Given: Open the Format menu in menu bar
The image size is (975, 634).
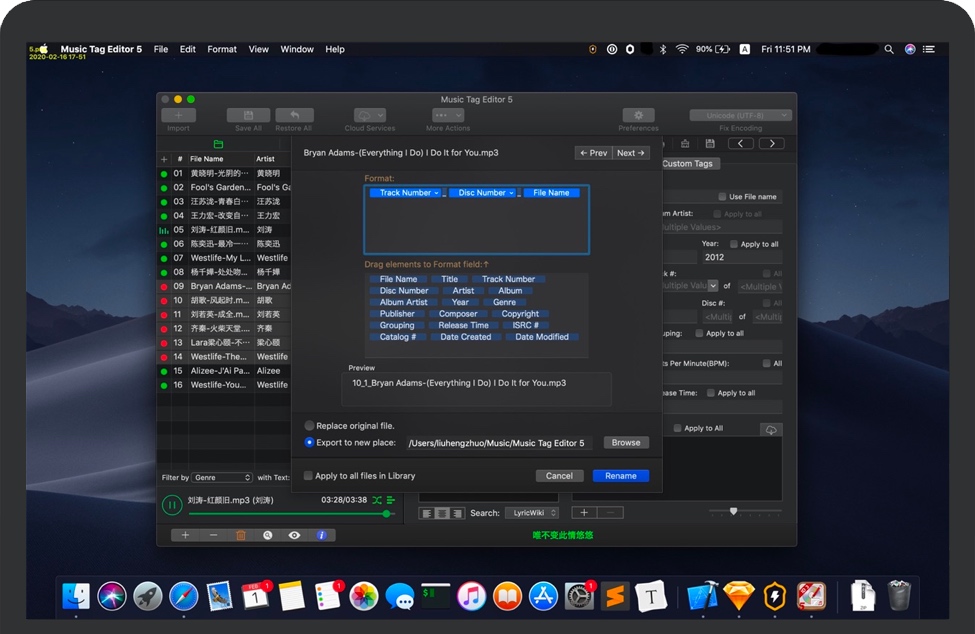Looking at the screenshot, I should [x=222, y=49].
